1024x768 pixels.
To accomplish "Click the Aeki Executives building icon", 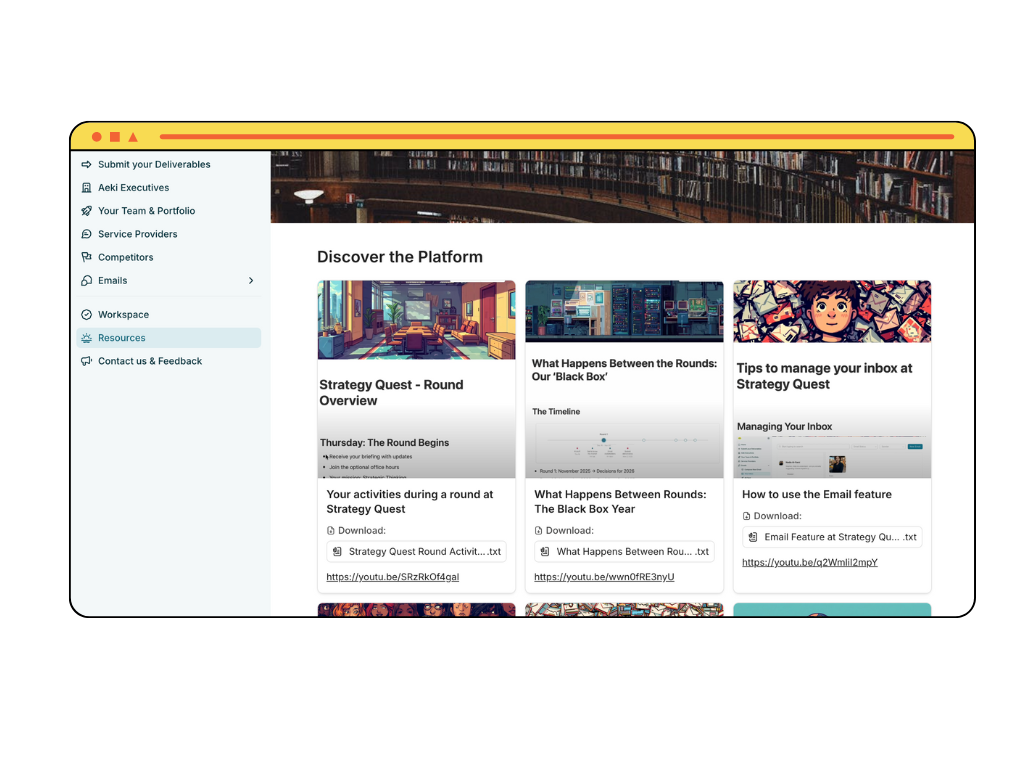I will point(86,187).
